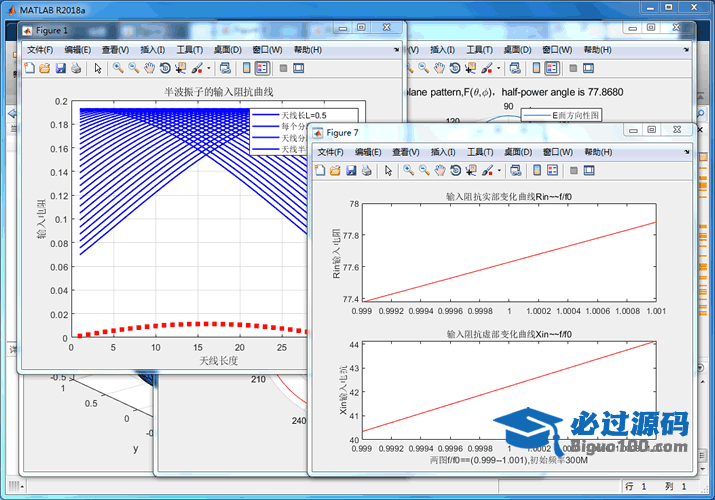Open 编辑(E) menu in Figure 1
Viewport: 715px width, 500px height.
click(78, 50)
